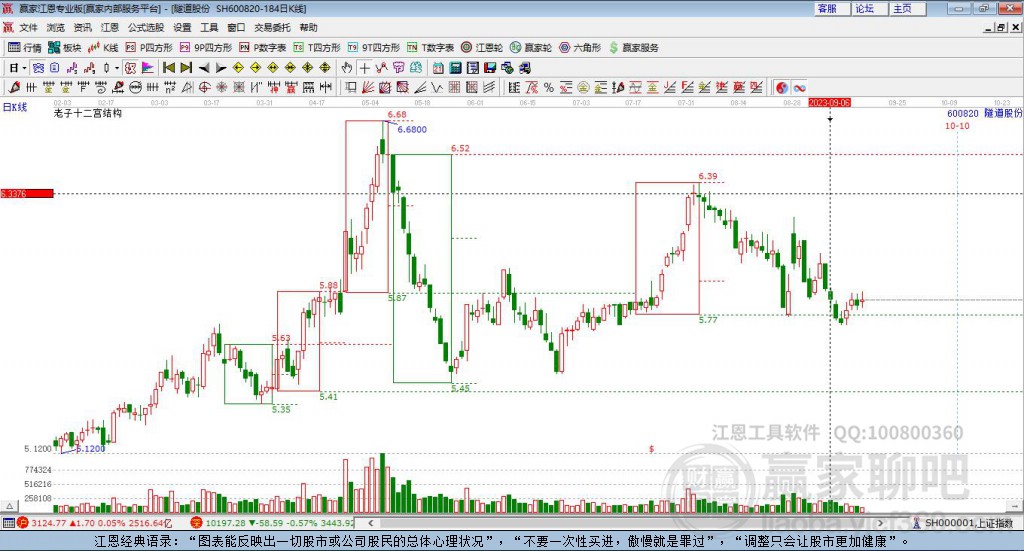Open the 资讯 menu
1024x551 pixels.
83,27
